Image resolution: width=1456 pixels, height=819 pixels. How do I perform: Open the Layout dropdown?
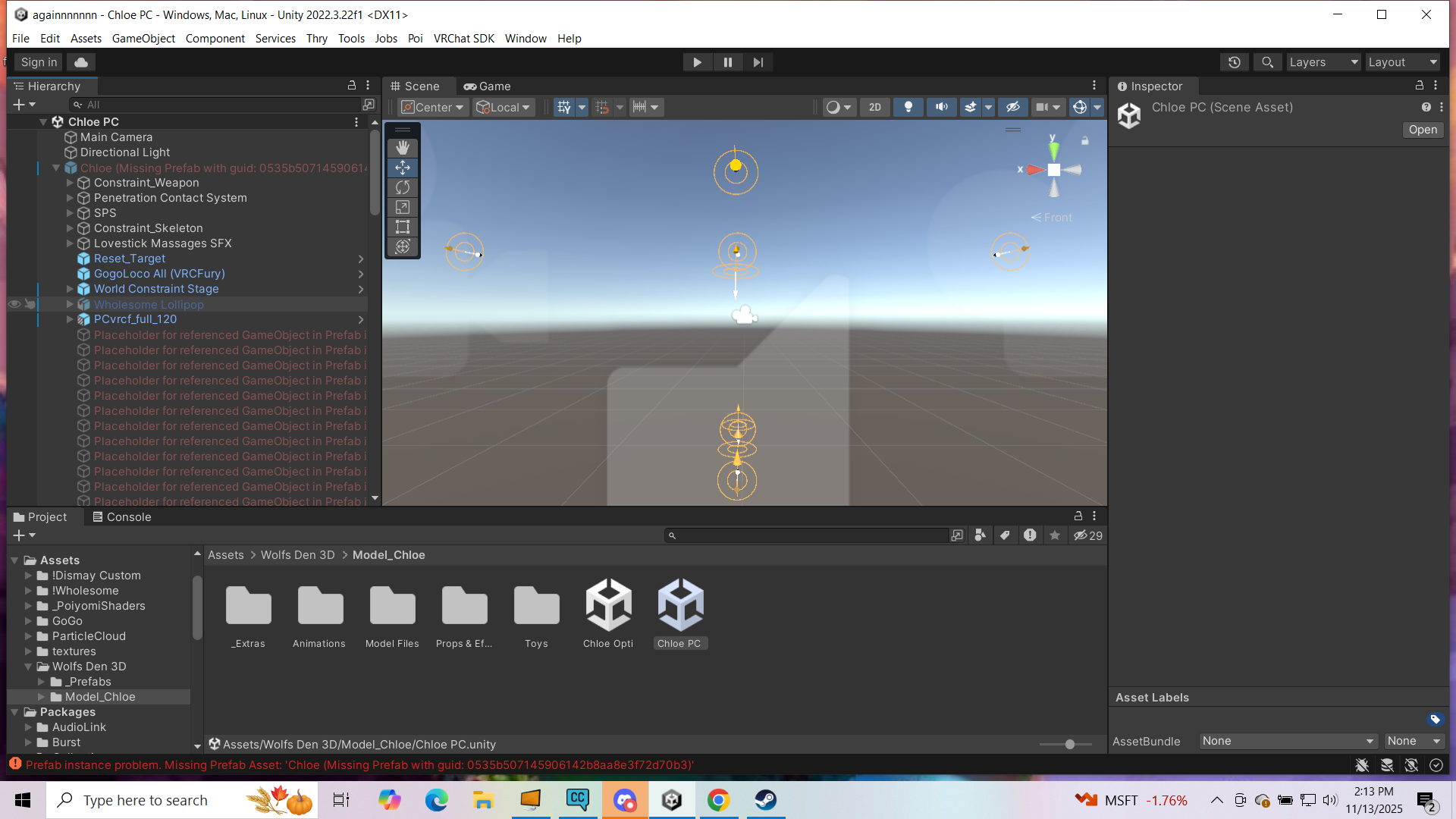pyautogui.click(x=1402, y=62)
